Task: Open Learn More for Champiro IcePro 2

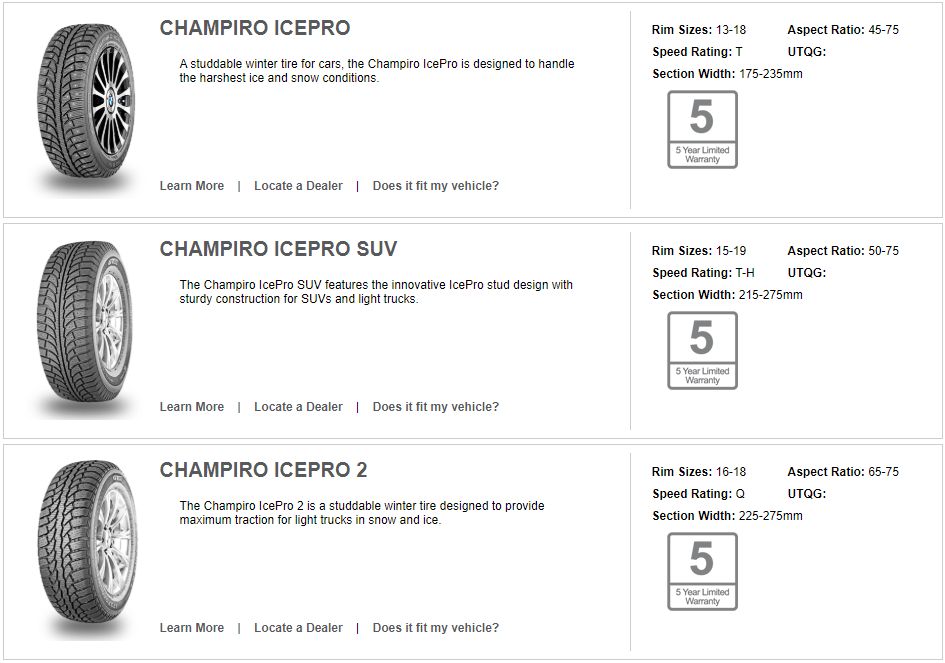Action: coord(192,628)
